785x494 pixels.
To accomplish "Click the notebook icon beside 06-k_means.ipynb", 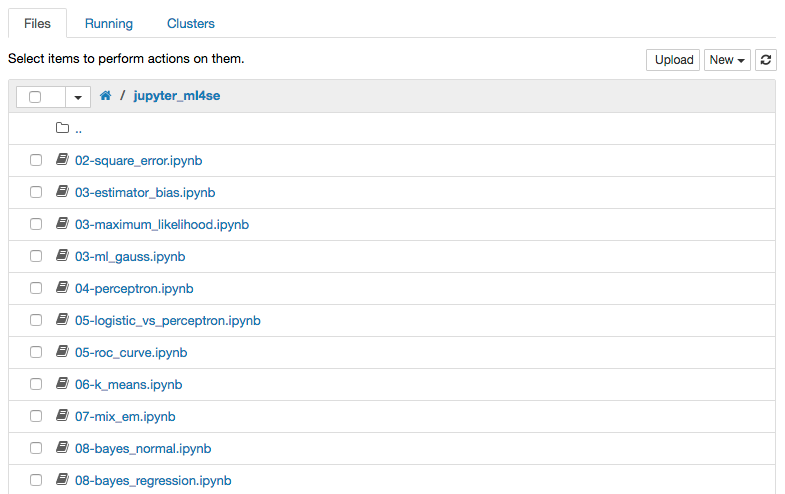I will [62, 384].
